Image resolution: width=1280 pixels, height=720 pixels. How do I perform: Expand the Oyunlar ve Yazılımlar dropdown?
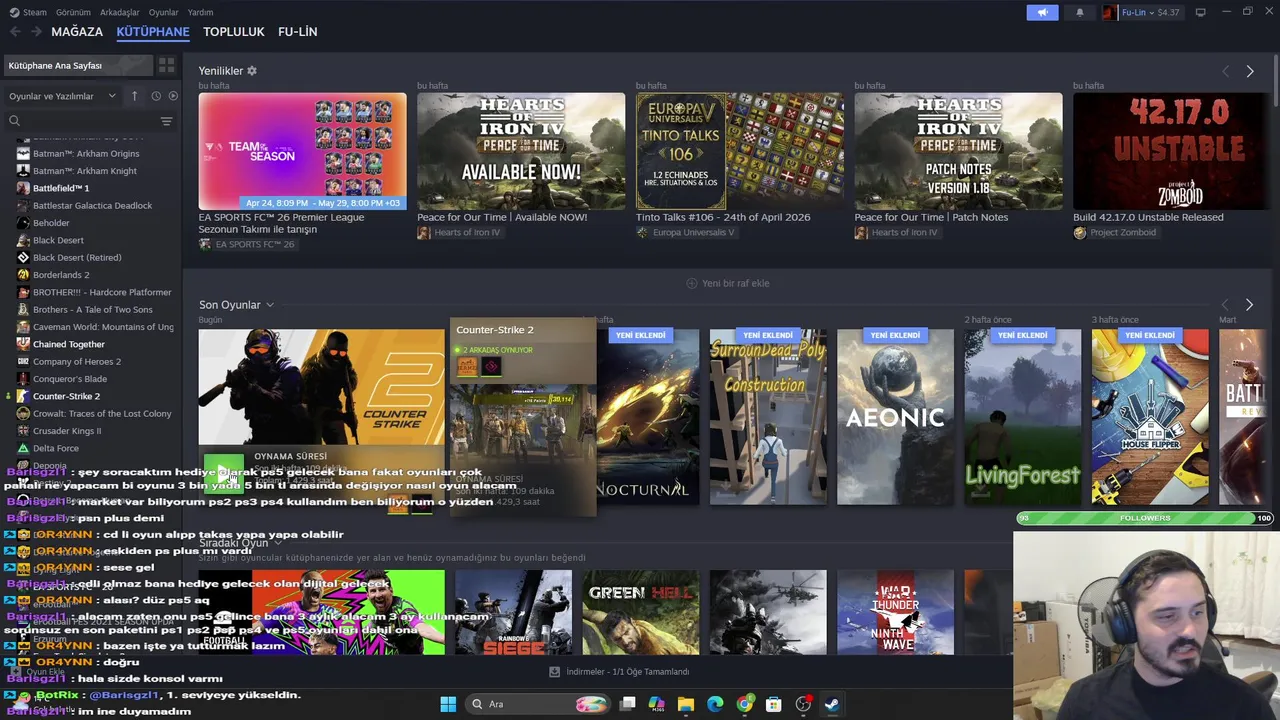tap(62, 96)
